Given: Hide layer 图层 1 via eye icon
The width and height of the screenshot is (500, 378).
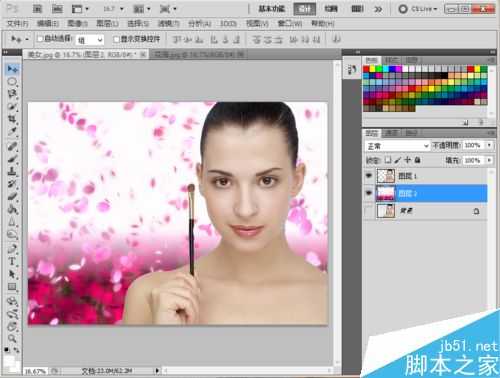Looking at the screenshot, I should (x=369, y=175).
